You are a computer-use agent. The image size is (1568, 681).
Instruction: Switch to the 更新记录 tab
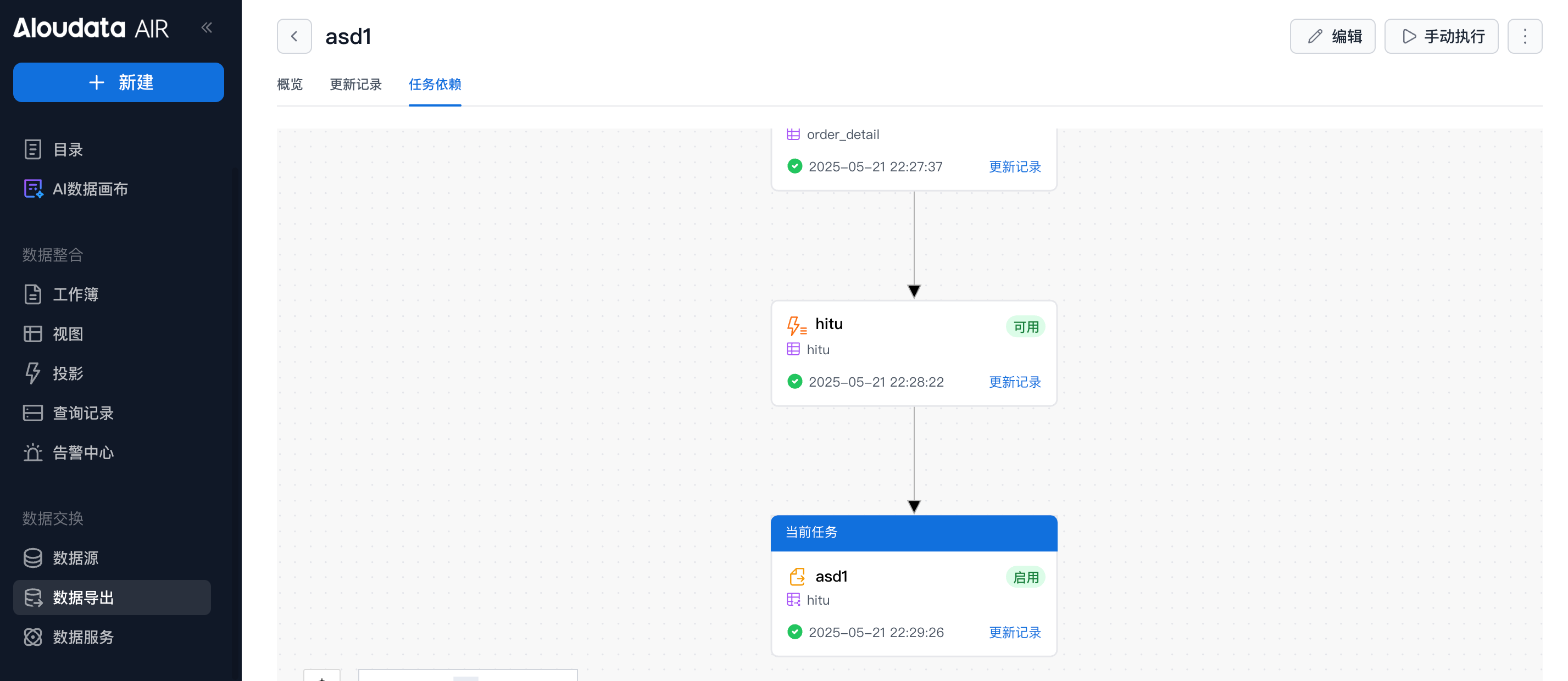[x=355, y=85]
